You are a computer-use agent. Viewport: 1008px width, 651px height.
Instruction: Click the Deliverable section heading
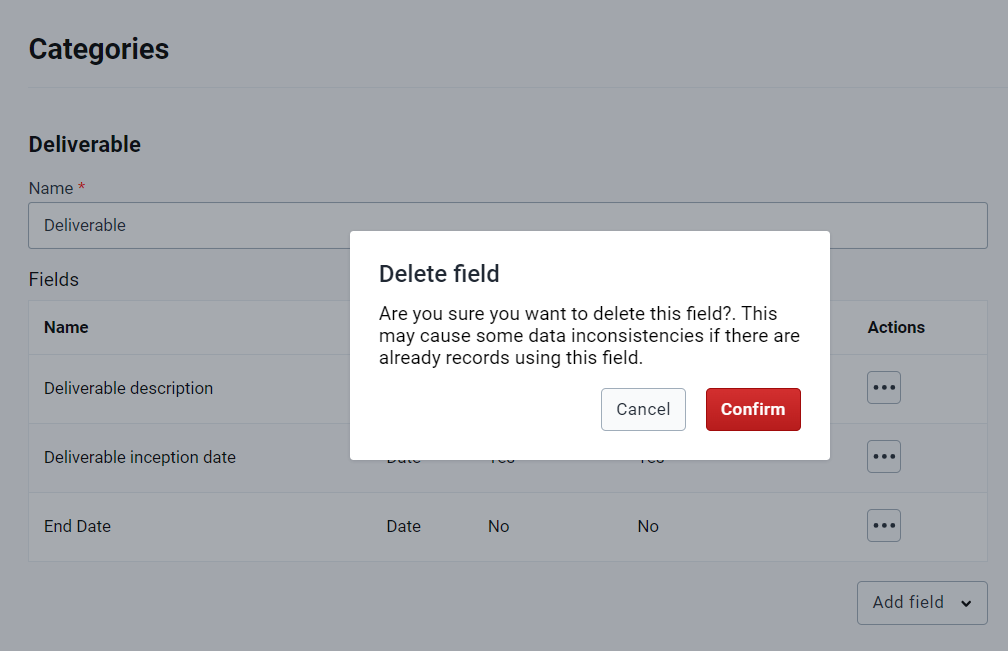[84, 145]
